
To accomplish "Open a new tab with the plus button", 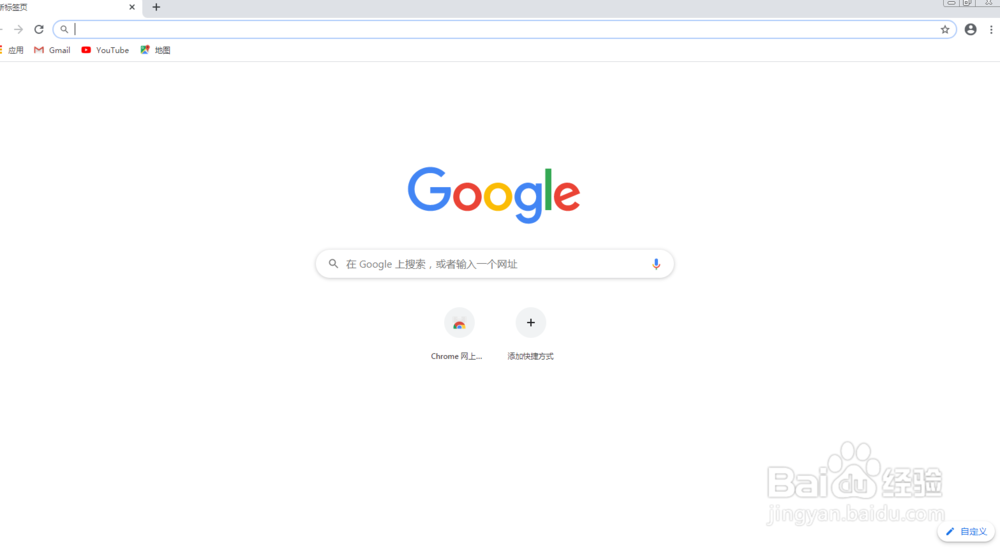I will pos(156,8).
